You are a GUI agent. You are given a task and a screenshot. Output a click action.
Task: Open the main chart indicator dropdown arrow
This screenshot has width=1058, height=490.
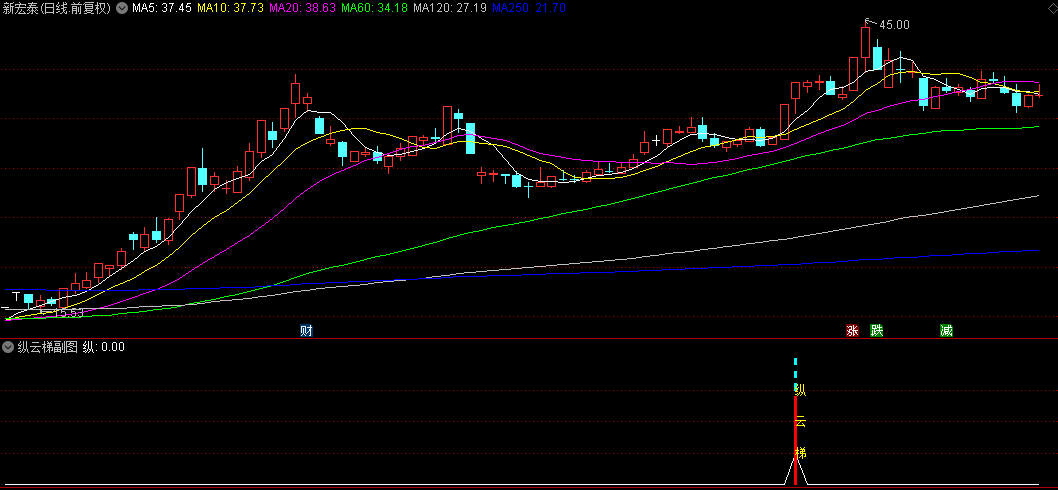(x=121, y=8)
